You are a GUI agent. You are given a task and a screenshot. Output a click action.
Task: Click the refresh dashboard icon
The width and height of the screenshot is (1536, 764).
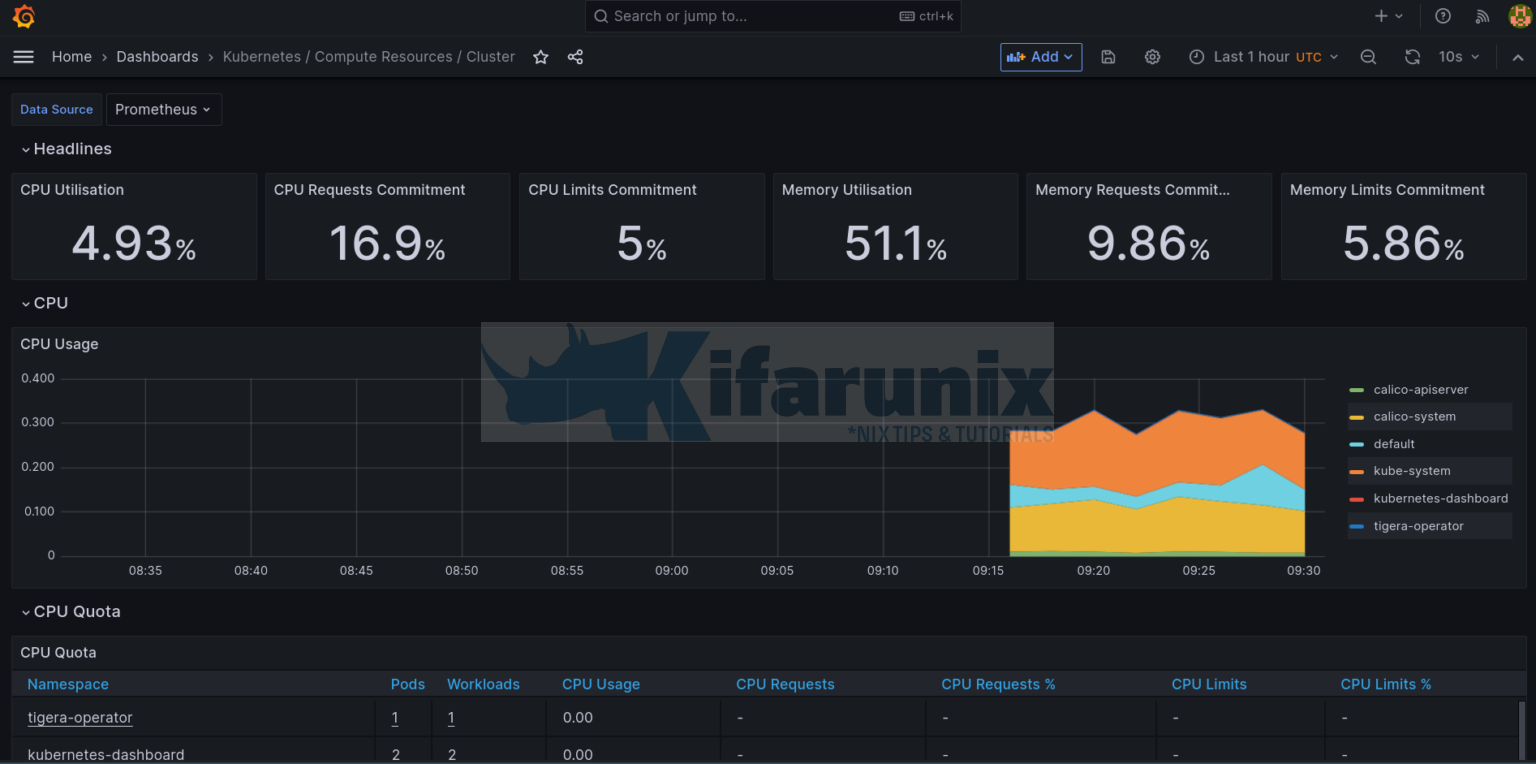click(x=1412, y=57)
